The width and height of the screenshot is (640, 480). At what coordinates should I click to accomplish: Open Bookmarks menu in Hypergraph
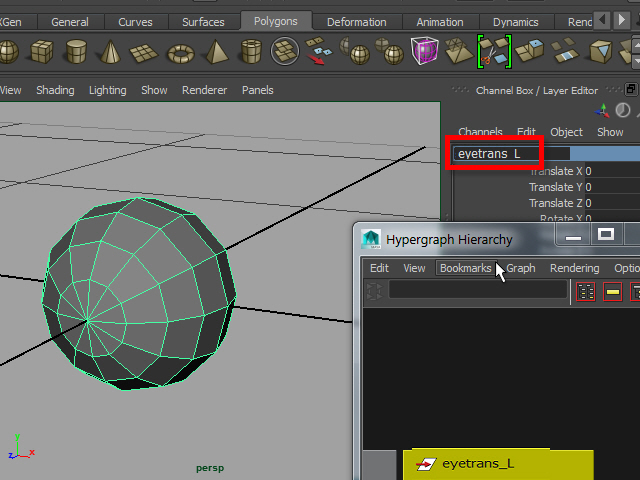point(465,268)
